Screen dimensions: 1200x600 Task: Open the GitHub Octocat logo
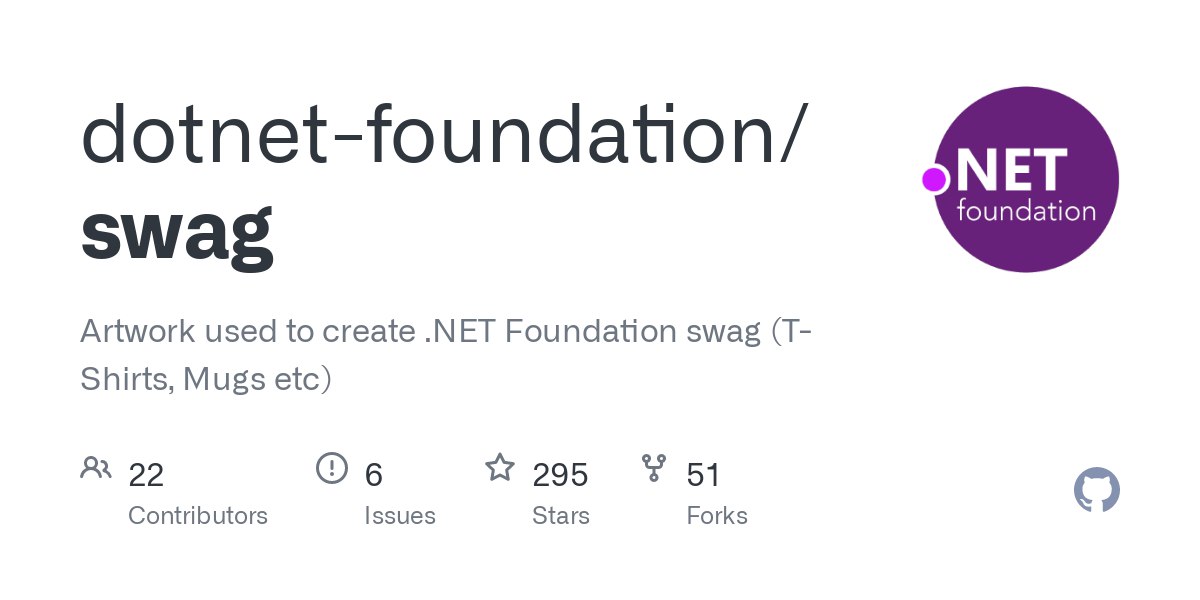pos(1097,491)
